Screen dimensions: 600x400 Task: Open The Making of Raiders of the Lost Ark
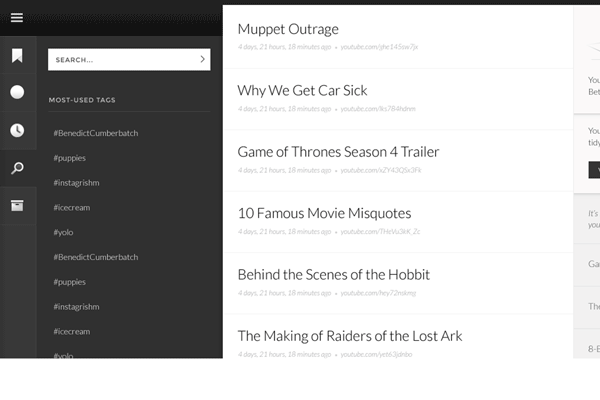coord(349,336)
